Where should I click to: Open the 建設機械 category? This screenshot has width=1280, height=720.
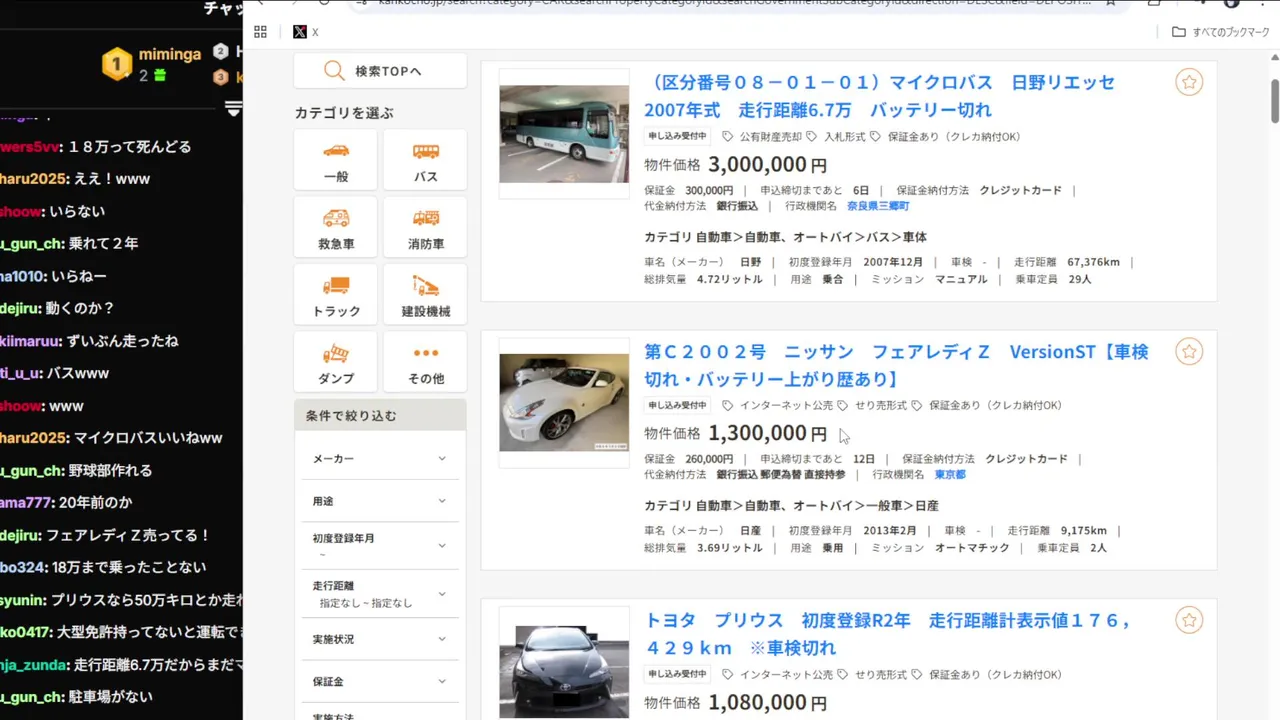click(x=426, y=294)
